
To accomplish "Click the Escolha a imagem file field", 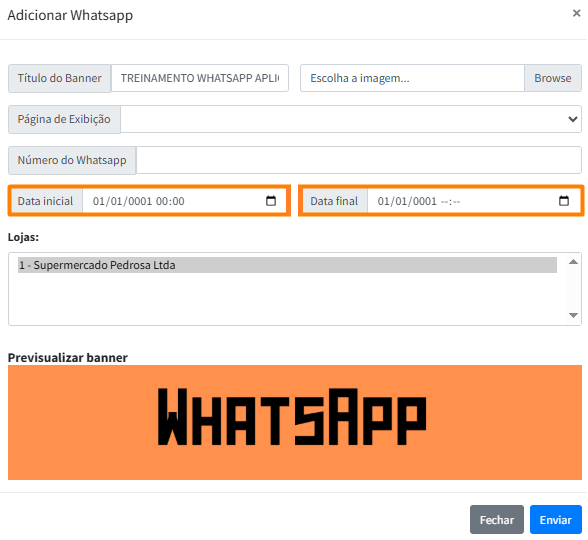I will point(412,78).
